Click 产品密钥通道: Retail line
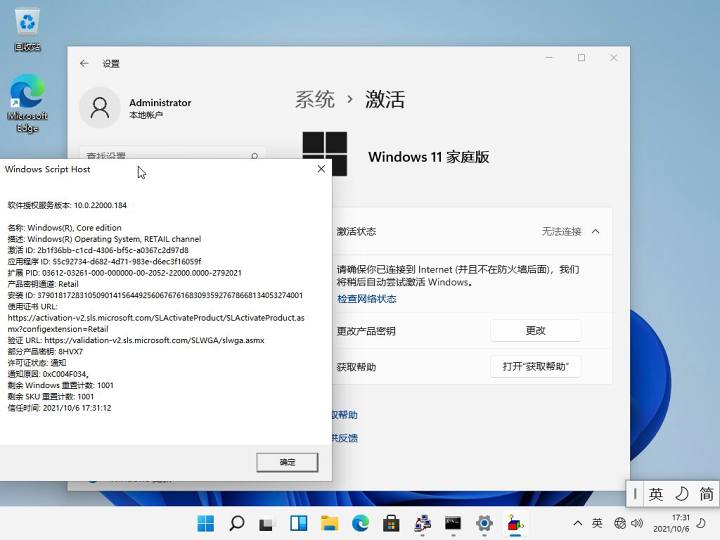This screenshot has height=540, width=720. [43, 284]
